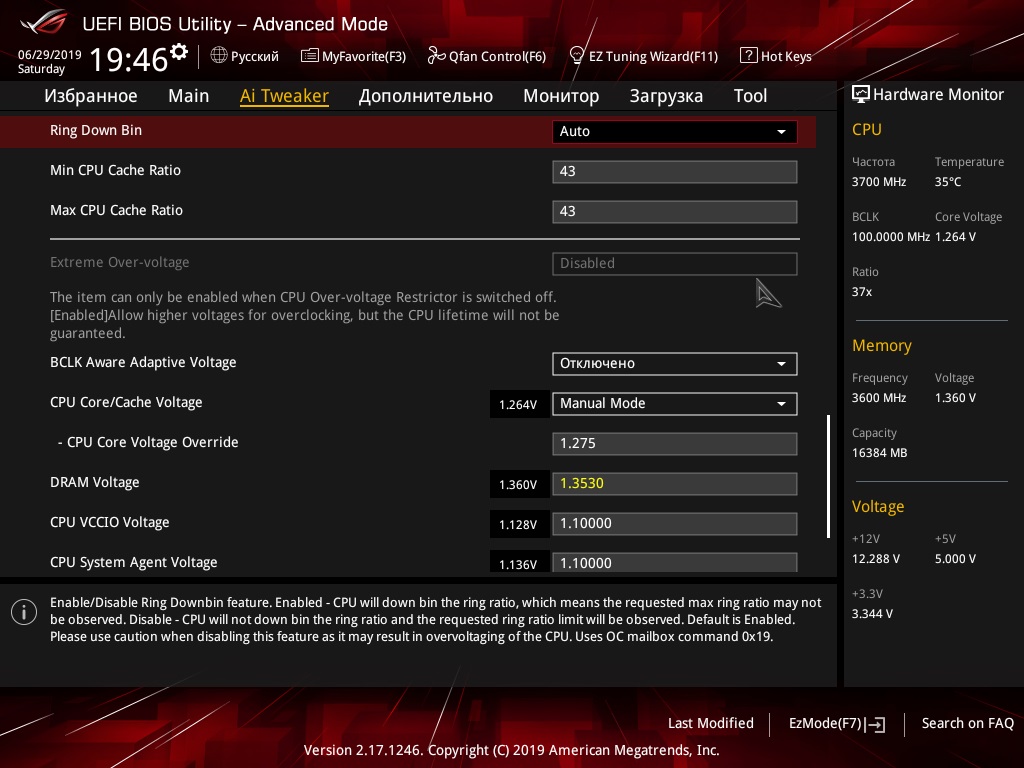
Task: Click the clock settings gear icon
Action: (x=179, y=51)
